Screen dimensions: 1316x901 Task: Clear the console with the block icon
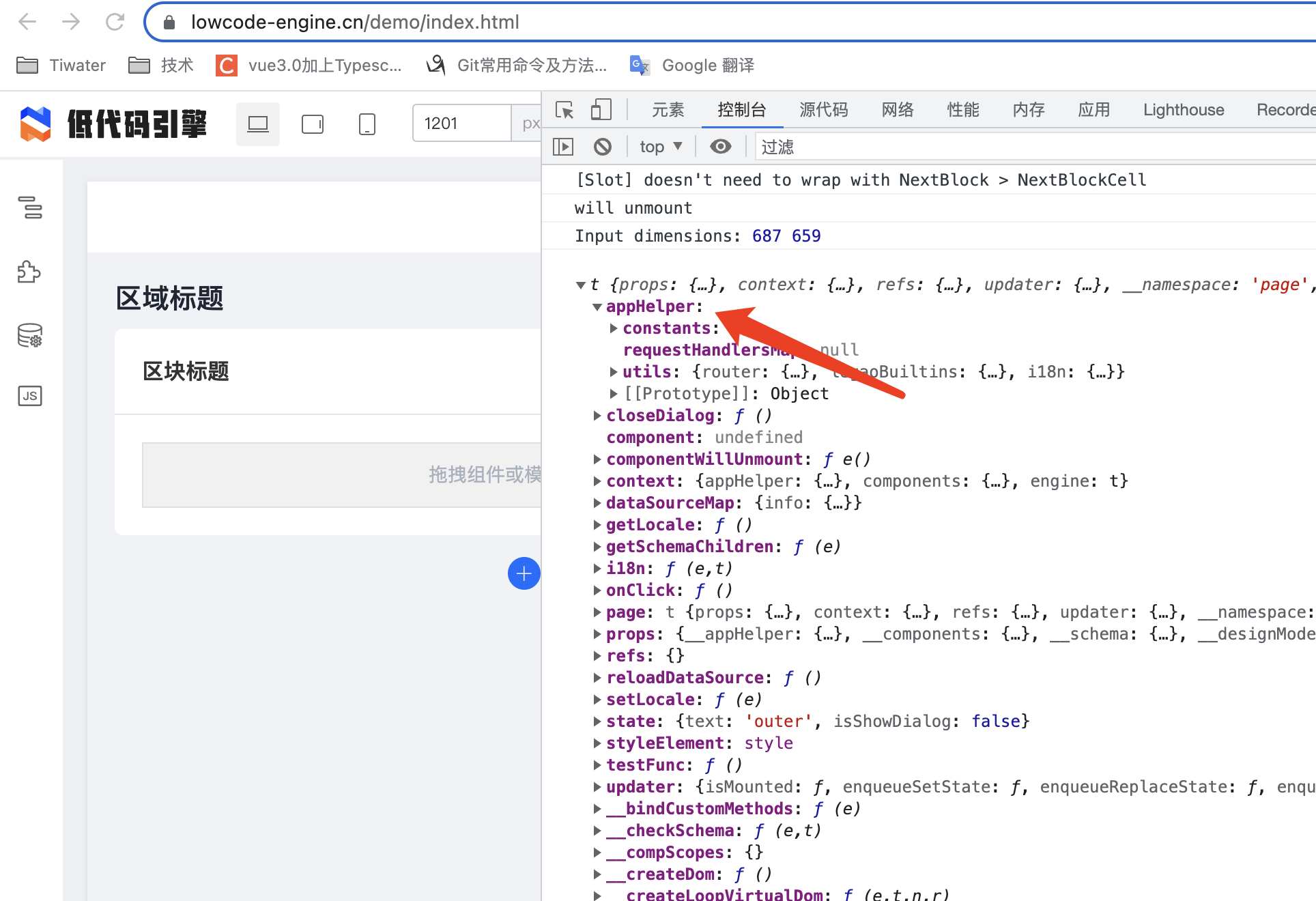[x=603, y=147]
